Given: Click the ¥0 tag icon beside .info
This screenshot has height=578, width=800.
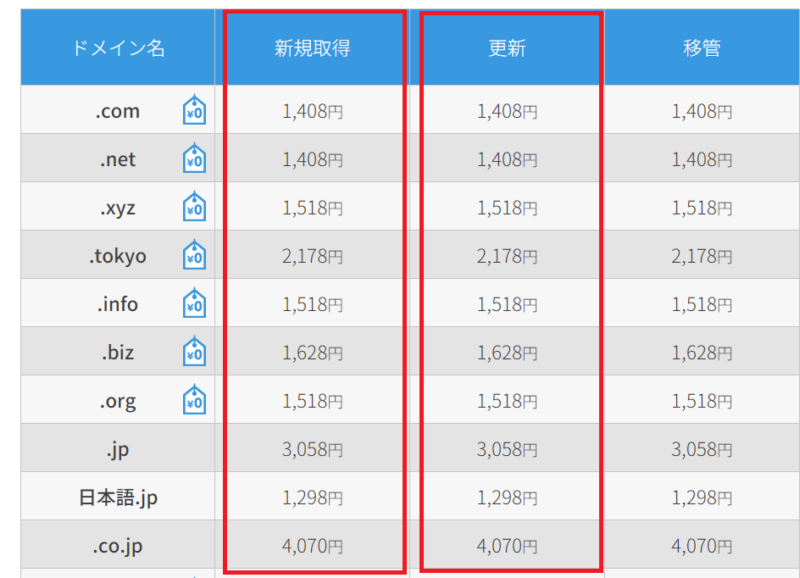Looking at the screenshot, I should (x=194, y=304).
